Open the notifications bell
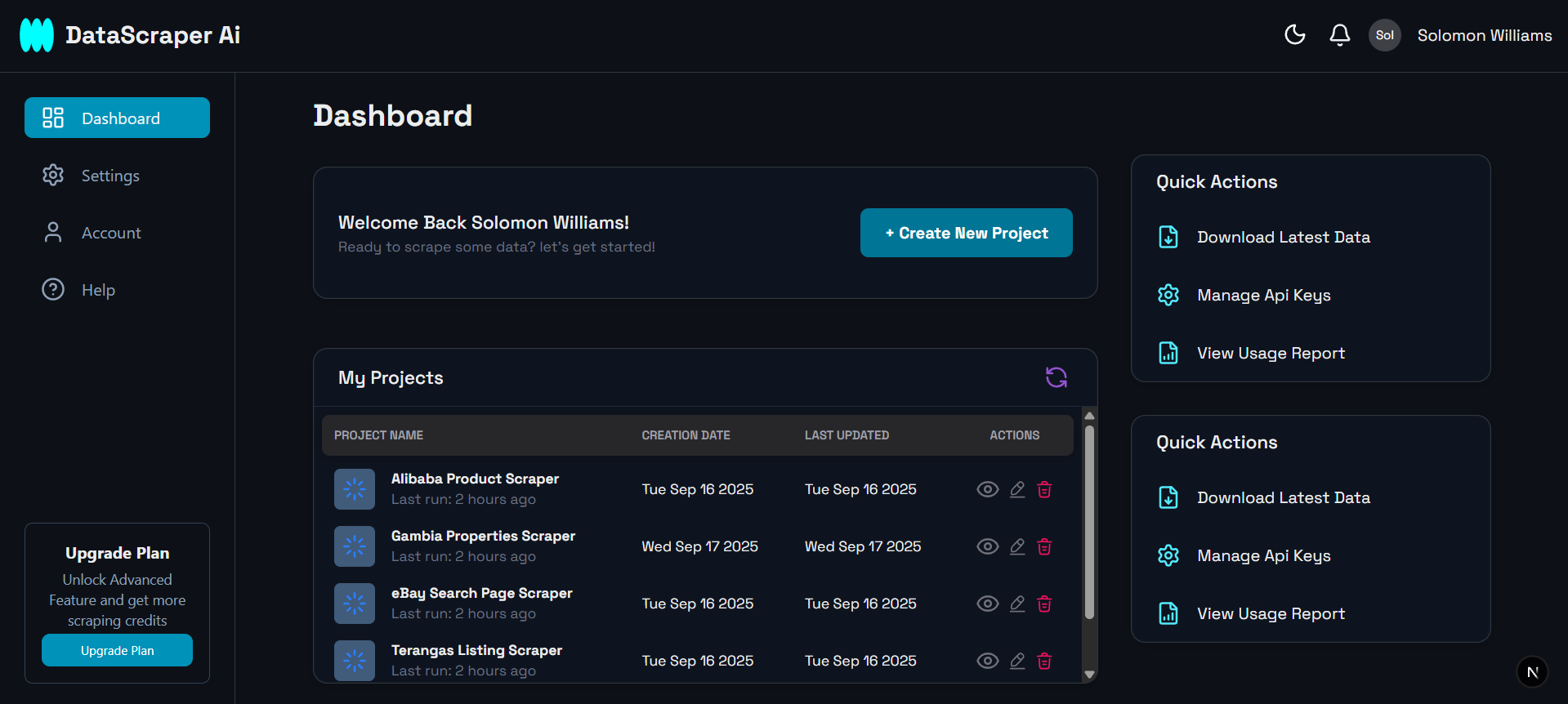 [1339, 34]
